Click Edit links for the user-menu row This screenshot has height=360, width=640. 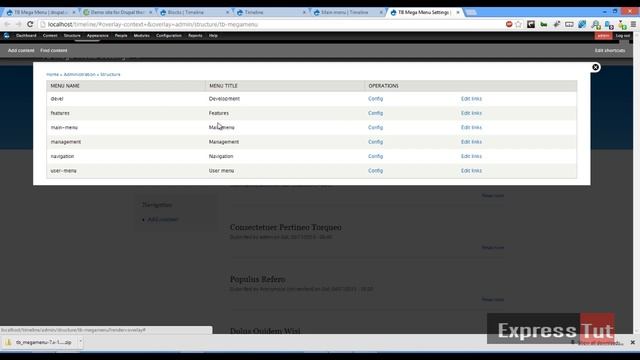pos(471,171)
